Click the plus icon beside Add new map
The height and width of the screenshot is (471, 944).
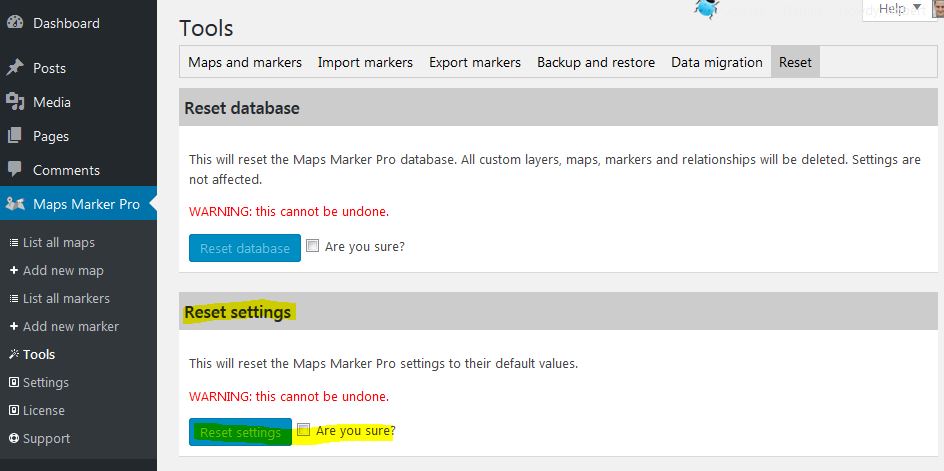pyautogui.click(x=14, y=270)
